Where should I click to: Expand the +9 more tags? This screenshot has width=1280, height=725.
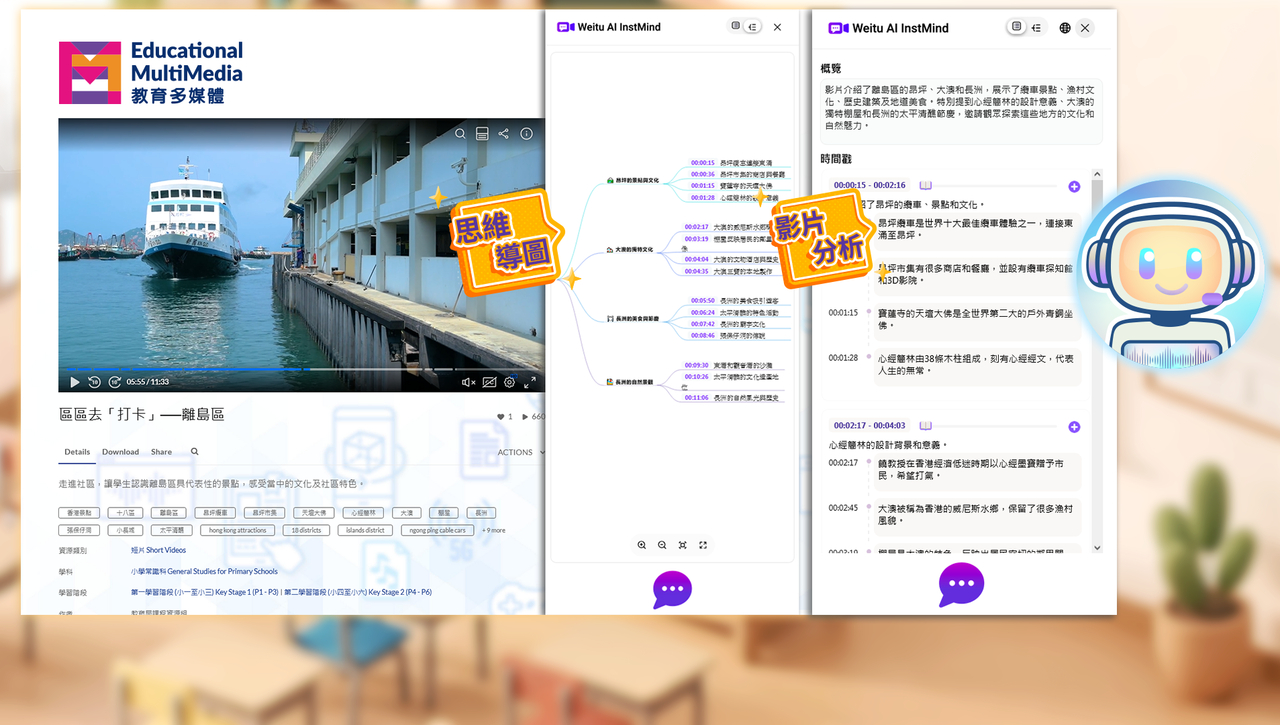pos(494,530)
